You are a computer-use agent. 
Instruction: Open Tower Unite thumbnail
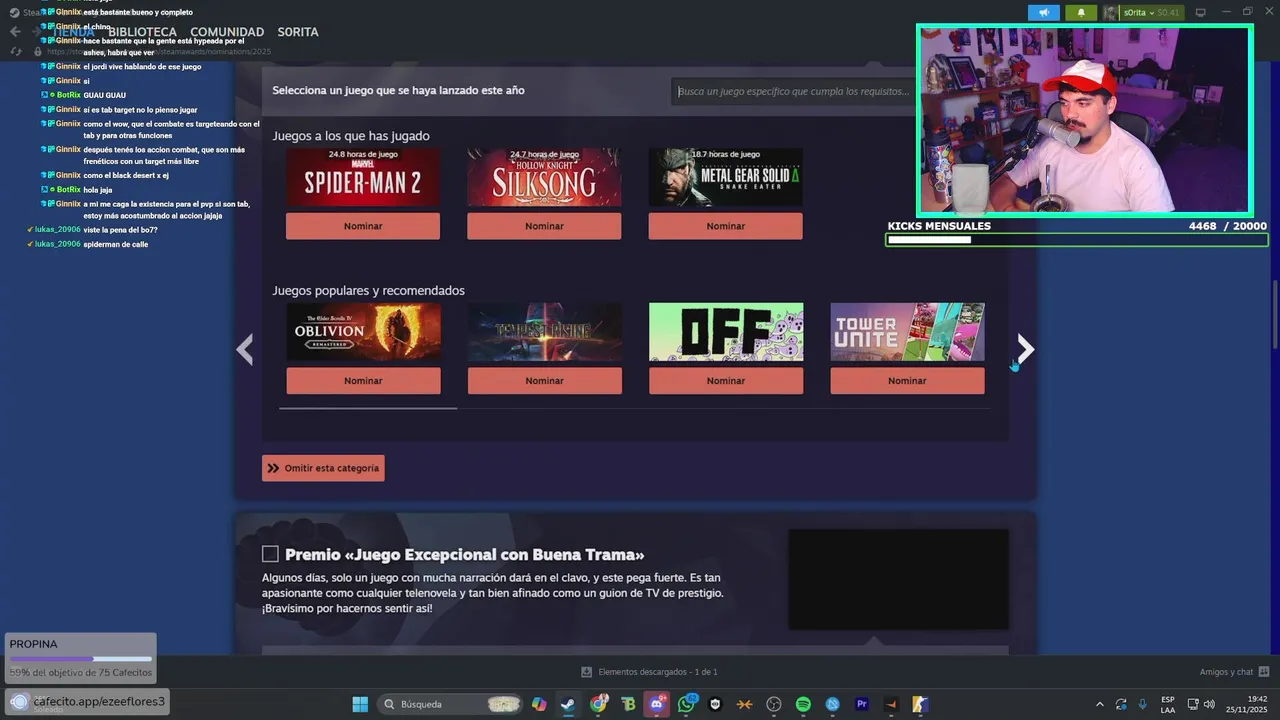[x=907, y=332]
